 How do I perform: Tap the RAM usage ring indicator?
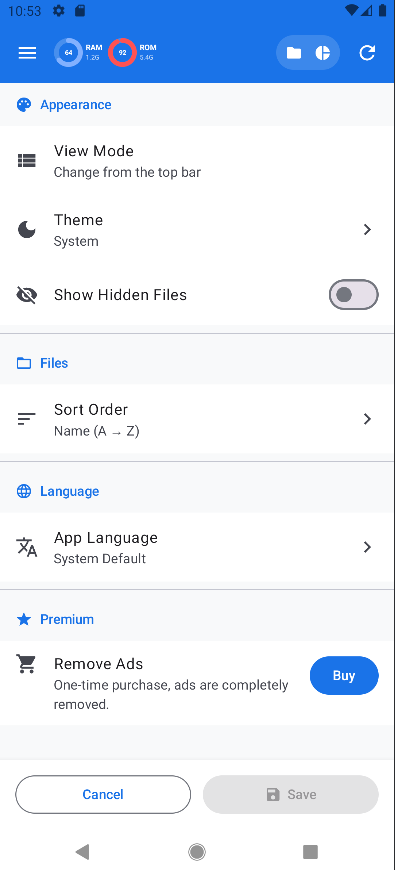click(x=68, y=53)
